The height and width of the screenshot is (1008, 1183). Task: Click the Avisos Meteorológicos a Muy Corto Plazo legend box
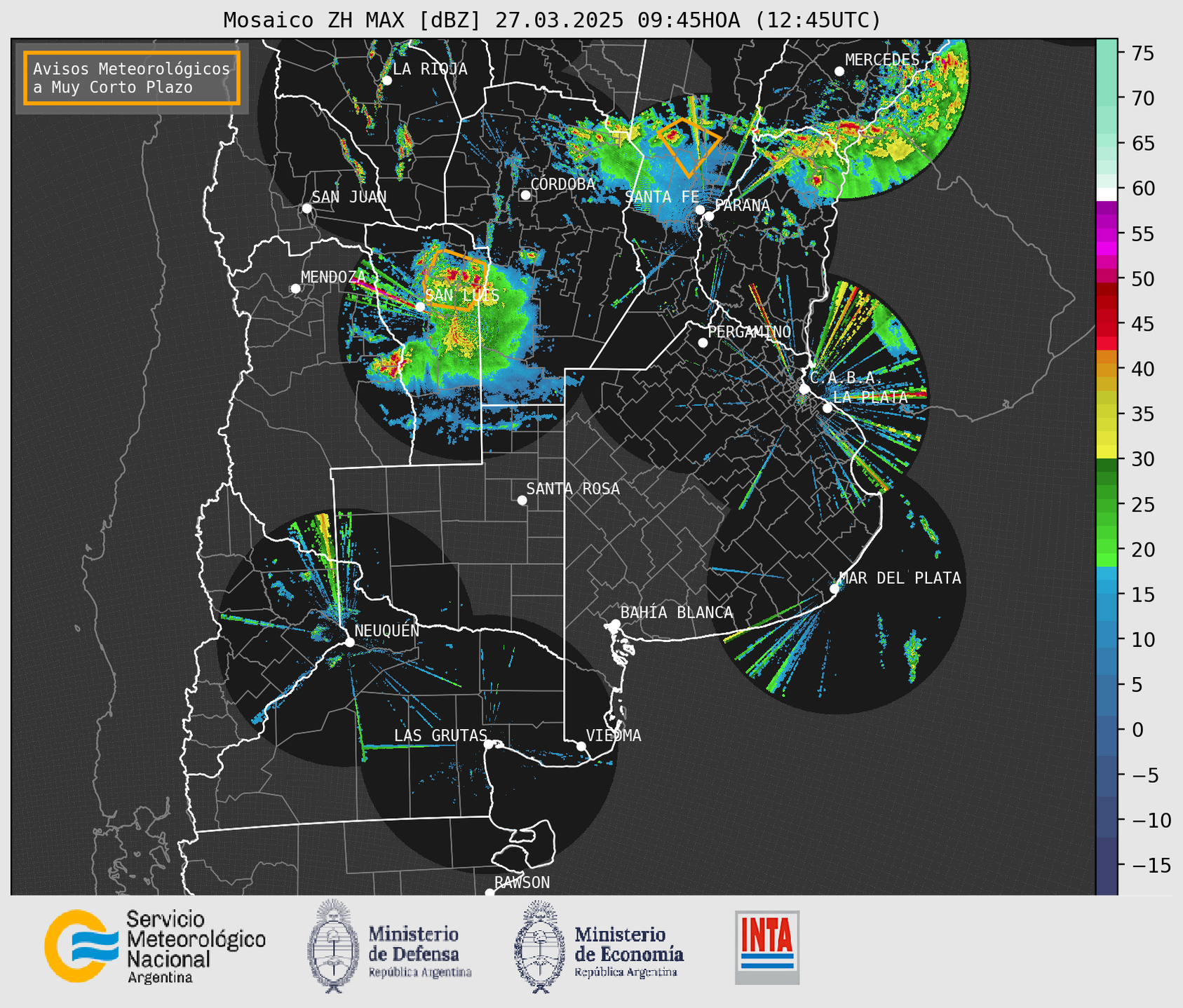click(132, 78)
